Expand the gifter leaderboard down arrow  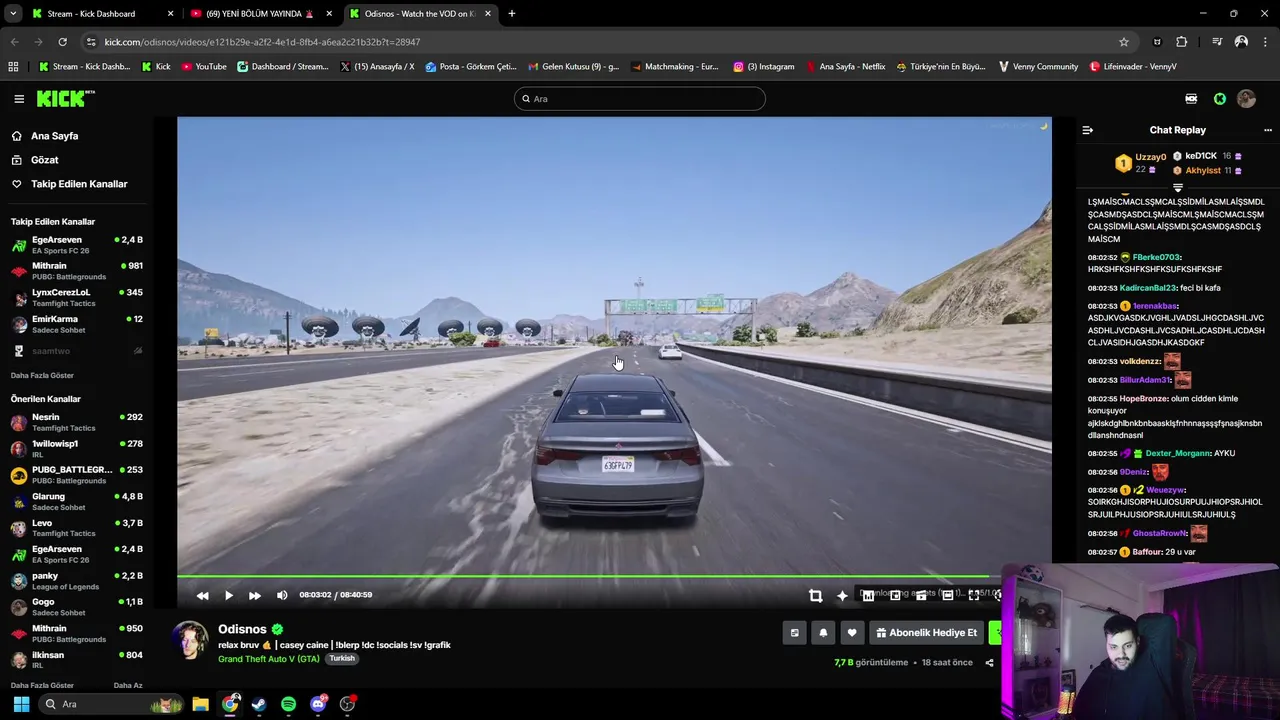1178,188
